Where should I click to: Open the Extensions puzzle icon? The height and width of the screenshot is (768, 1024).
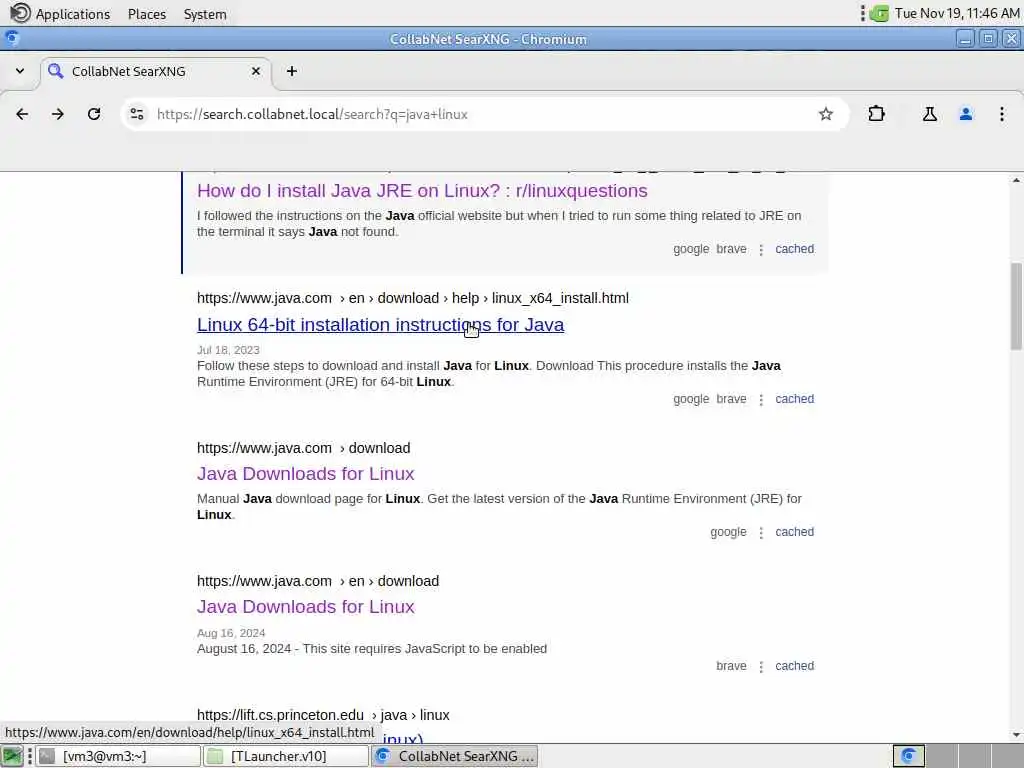876,114
